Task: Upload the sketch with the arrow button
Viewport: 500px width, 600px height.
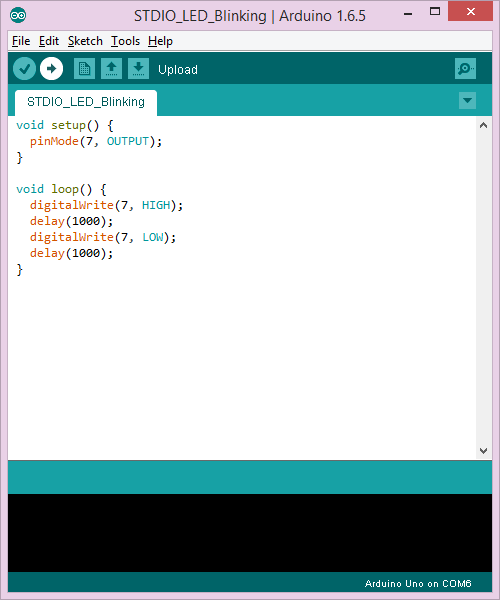Action: click(x=52, y=69)
